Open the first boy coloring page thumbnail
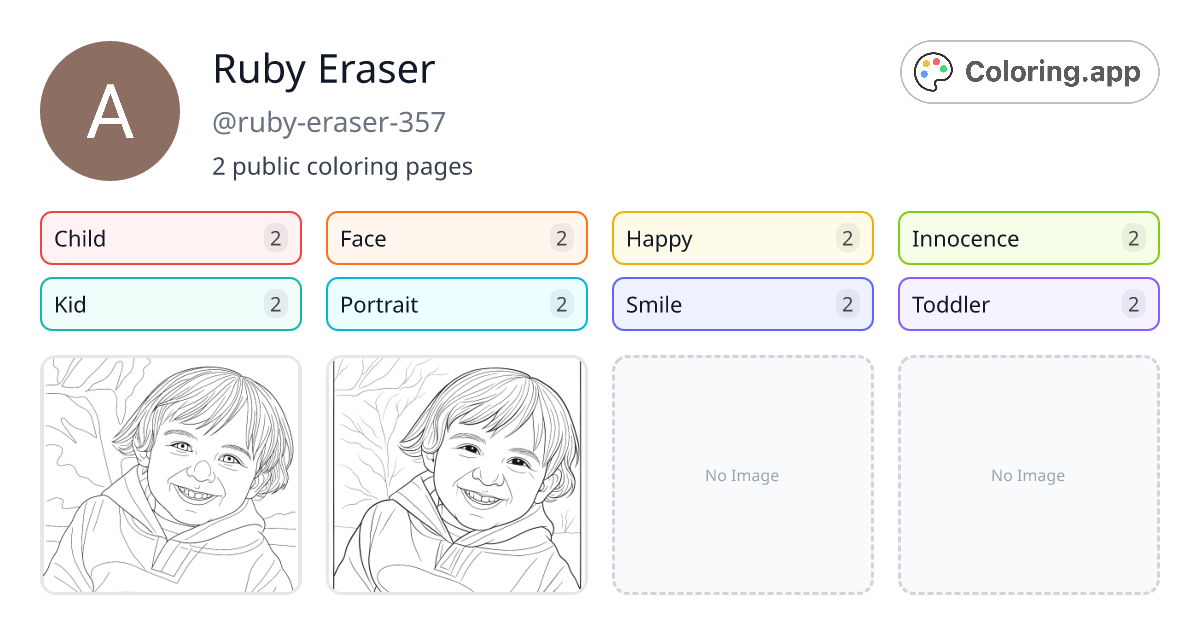 (170, 474)
